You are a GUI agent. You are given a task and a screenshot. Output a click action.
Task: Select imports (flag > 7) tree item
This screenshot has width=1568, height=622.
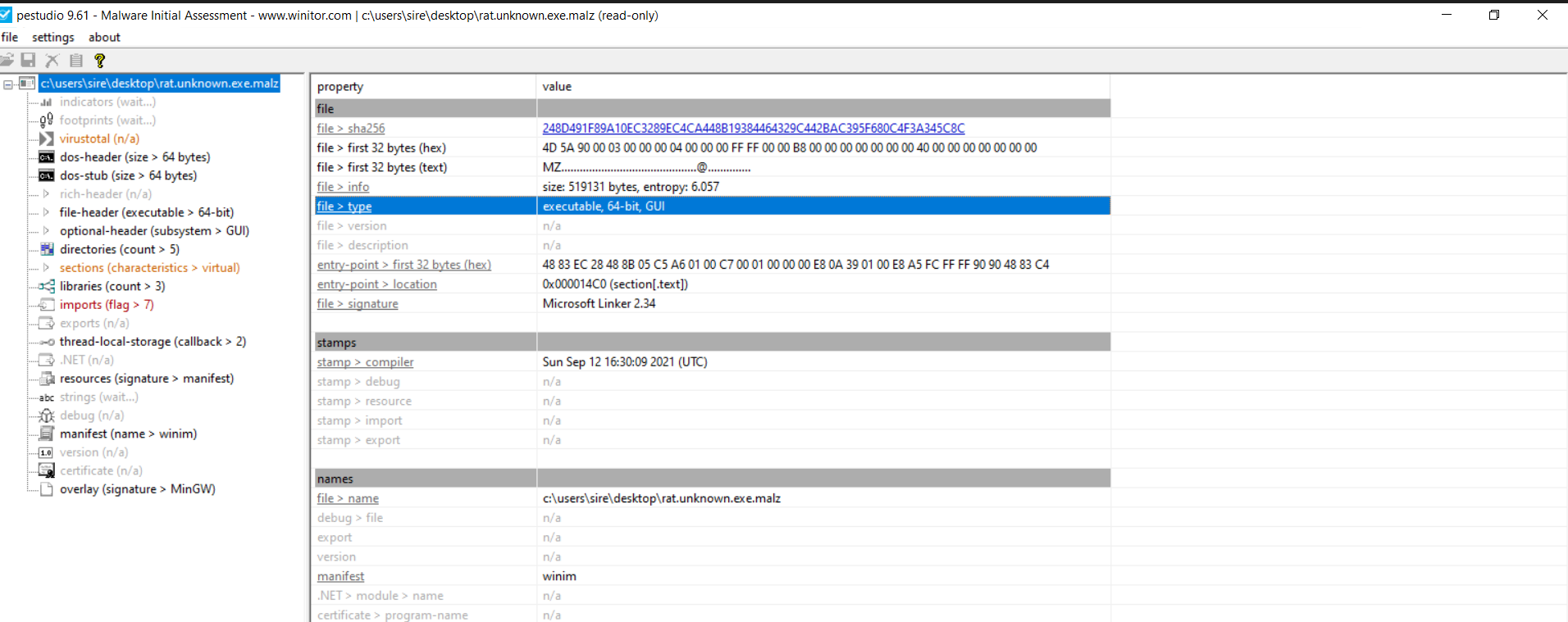click(x=107, y=305)
